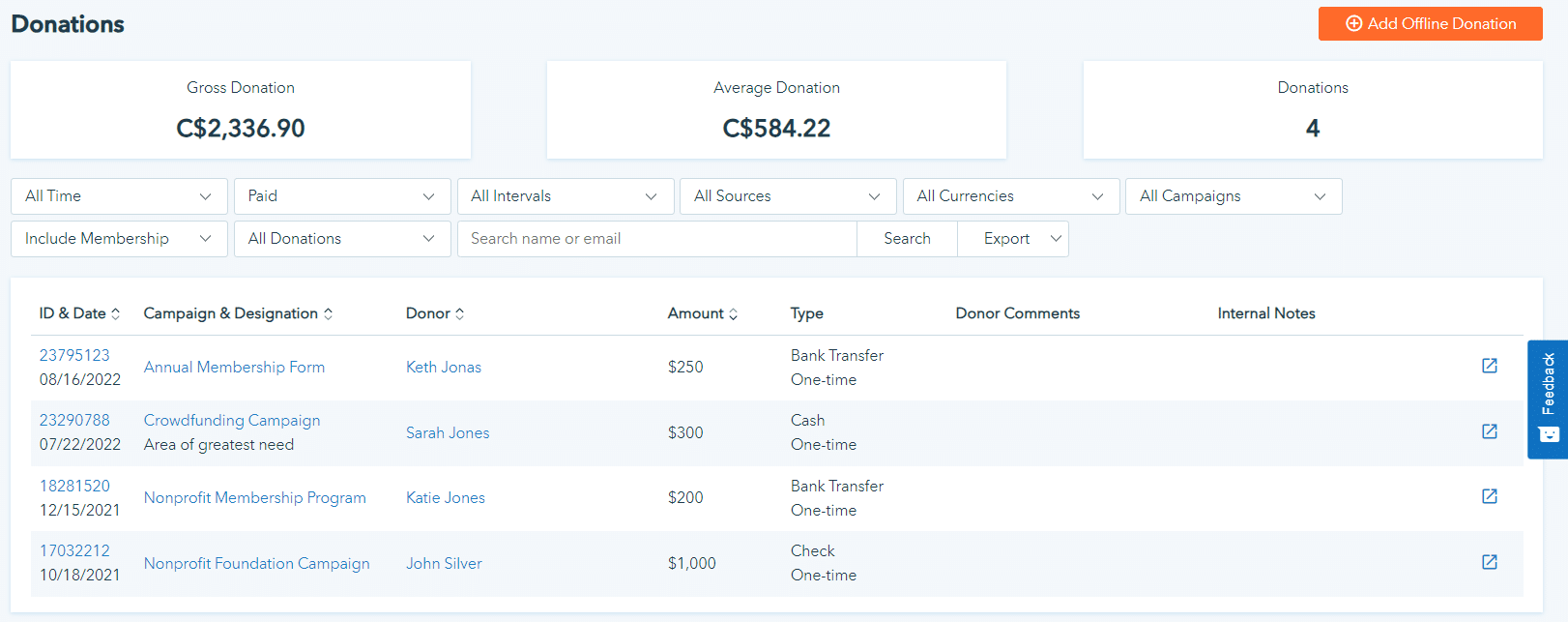Open details icon for Sarah Jones donation
The height and width of the screenshot is (622, 1568).
(x=1489, y=431)
